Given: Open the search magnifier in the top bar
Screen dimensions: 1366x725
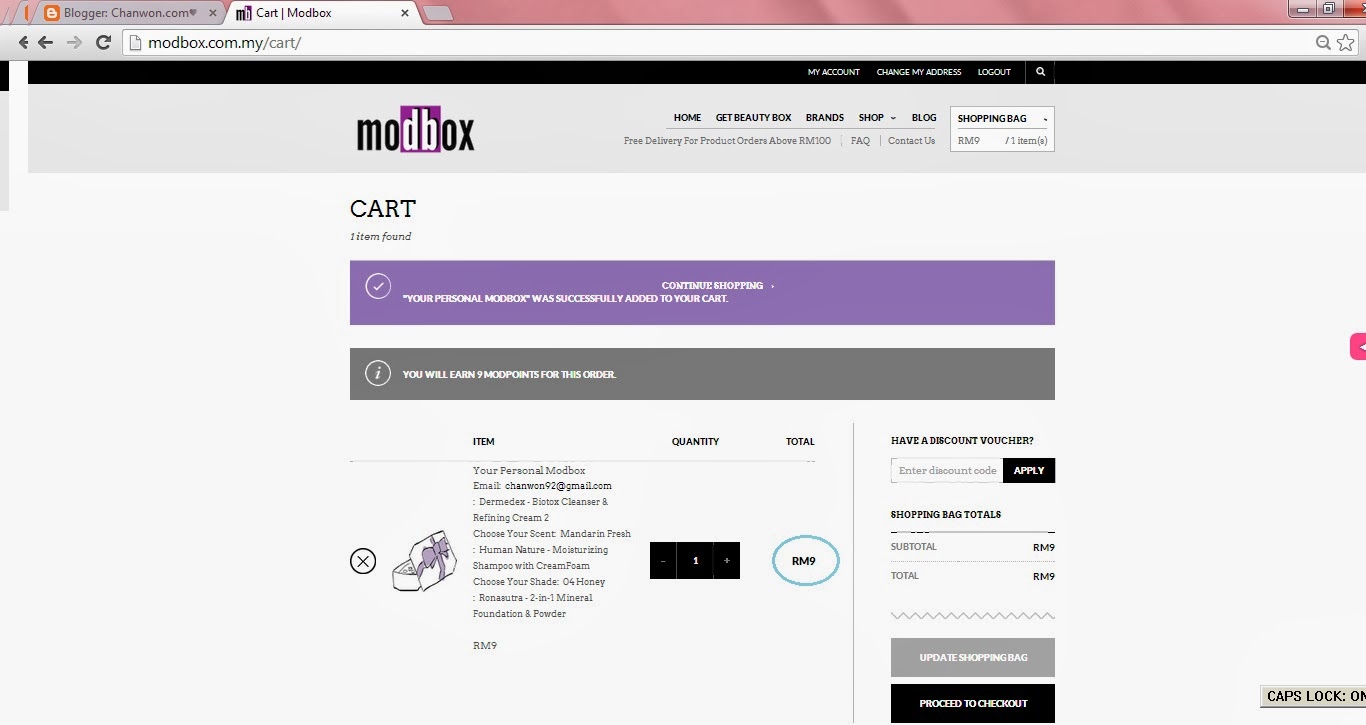Looking at the screenshot, I should pyautogui.click(x=1040, y=71).
